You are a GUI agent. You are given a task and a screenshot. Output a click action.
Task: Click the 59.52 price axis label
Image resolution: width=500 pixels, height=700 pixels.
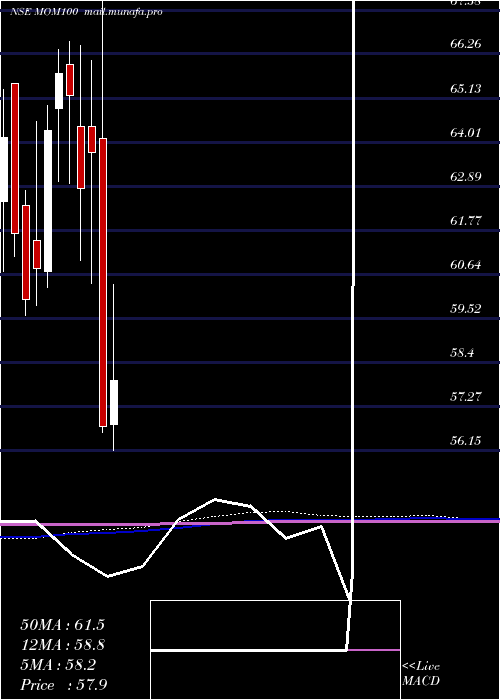pos(465,308)
